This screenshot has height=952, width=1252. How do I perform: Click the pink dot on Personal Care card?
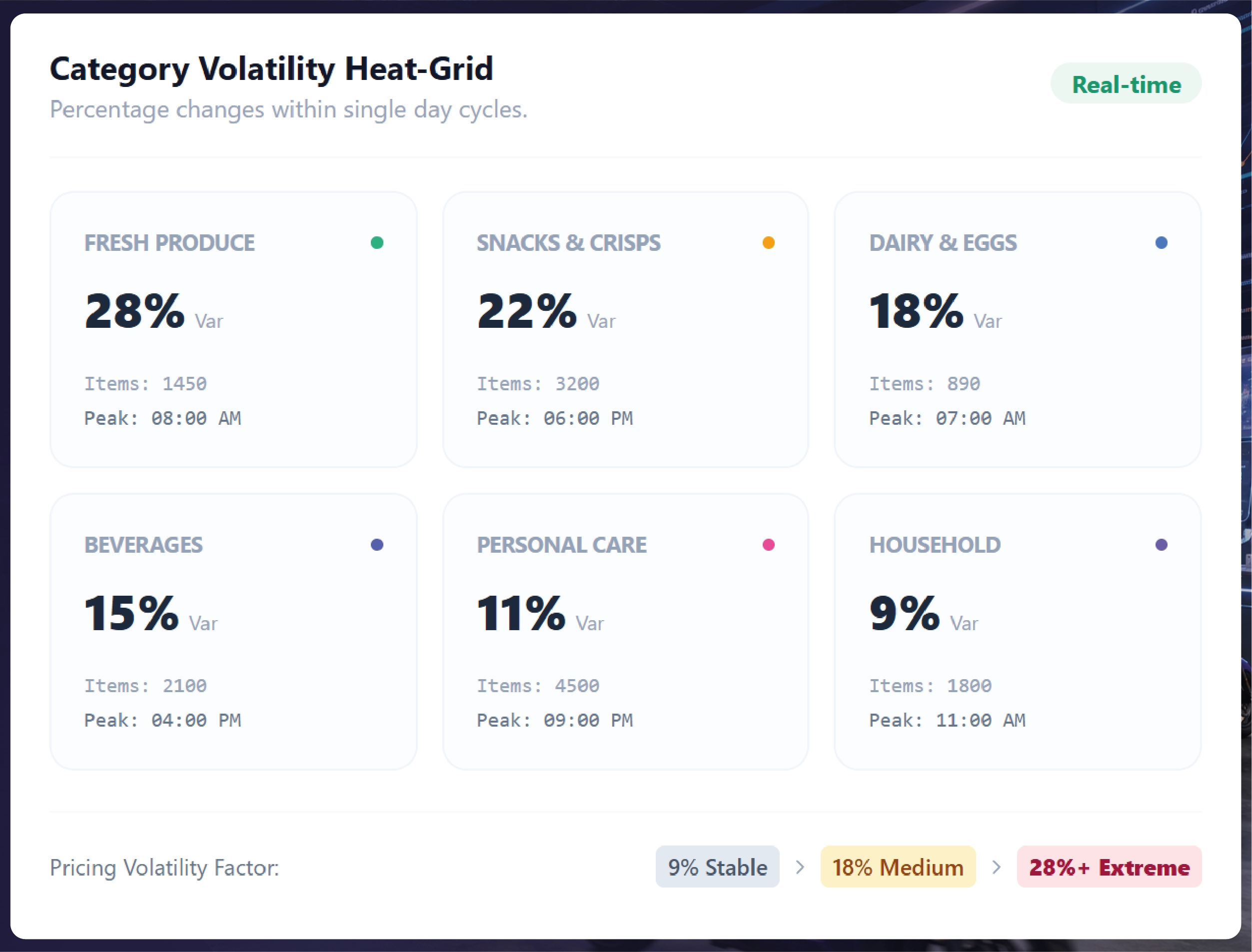[x=769, y=545]
